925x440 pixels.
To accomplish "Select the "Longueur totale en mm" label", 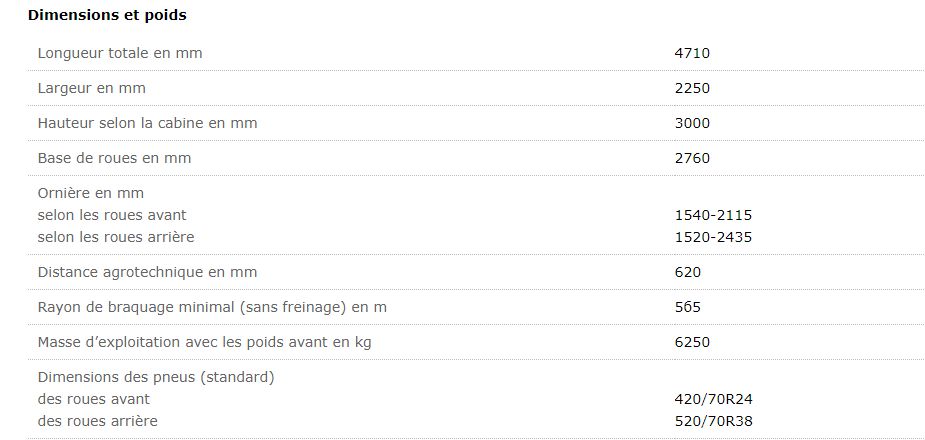I will 120,53.
